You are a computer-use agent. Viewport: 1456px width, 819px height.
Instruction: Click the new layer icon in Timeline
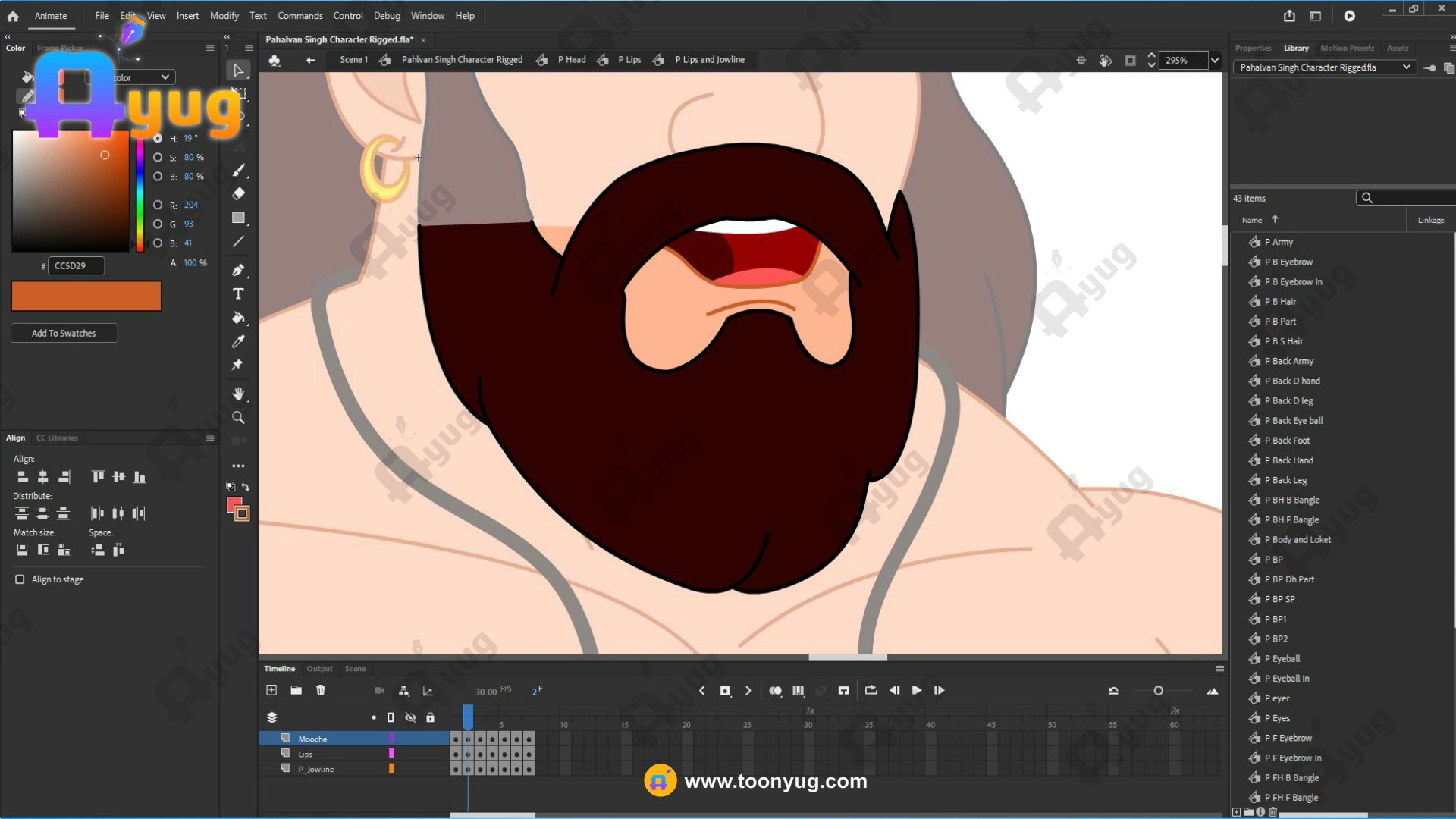(x=271, y=690)
